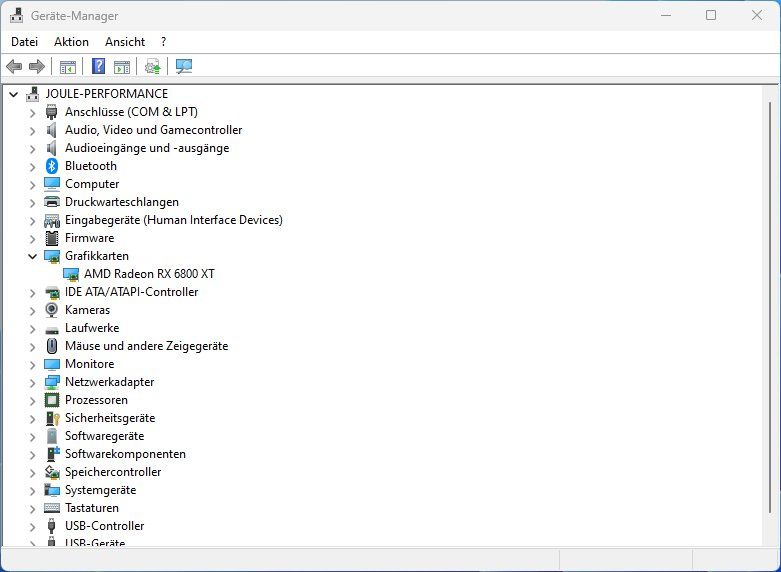The width and height of the screenshot is (781, 572).
Task: Click the Tastaturen keyboard icon
Action: (x=52, y=508)
